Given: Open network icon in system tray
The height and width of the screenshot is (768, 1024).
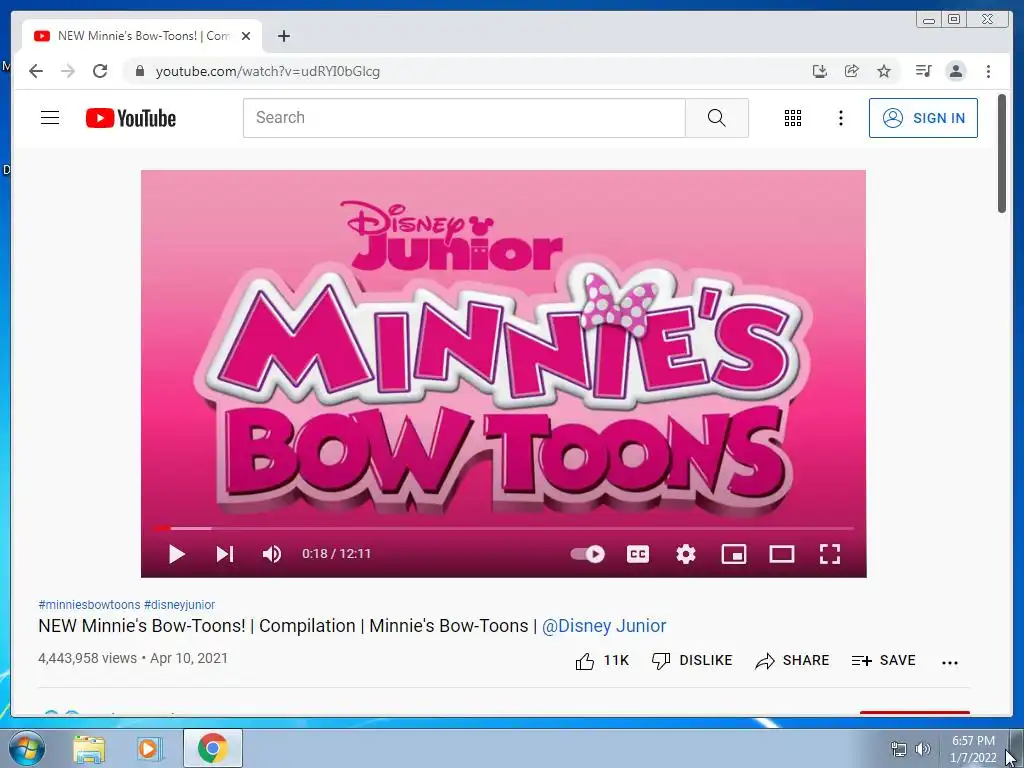Looking at the screenshot, I should (899, 749).
